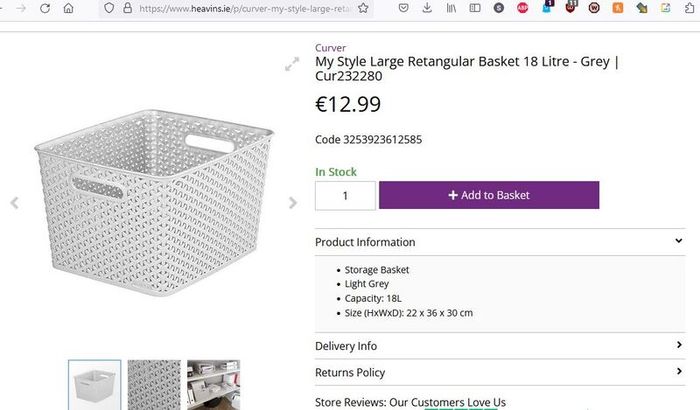
Task: Show next product image arrow
Action: (293, 203)
